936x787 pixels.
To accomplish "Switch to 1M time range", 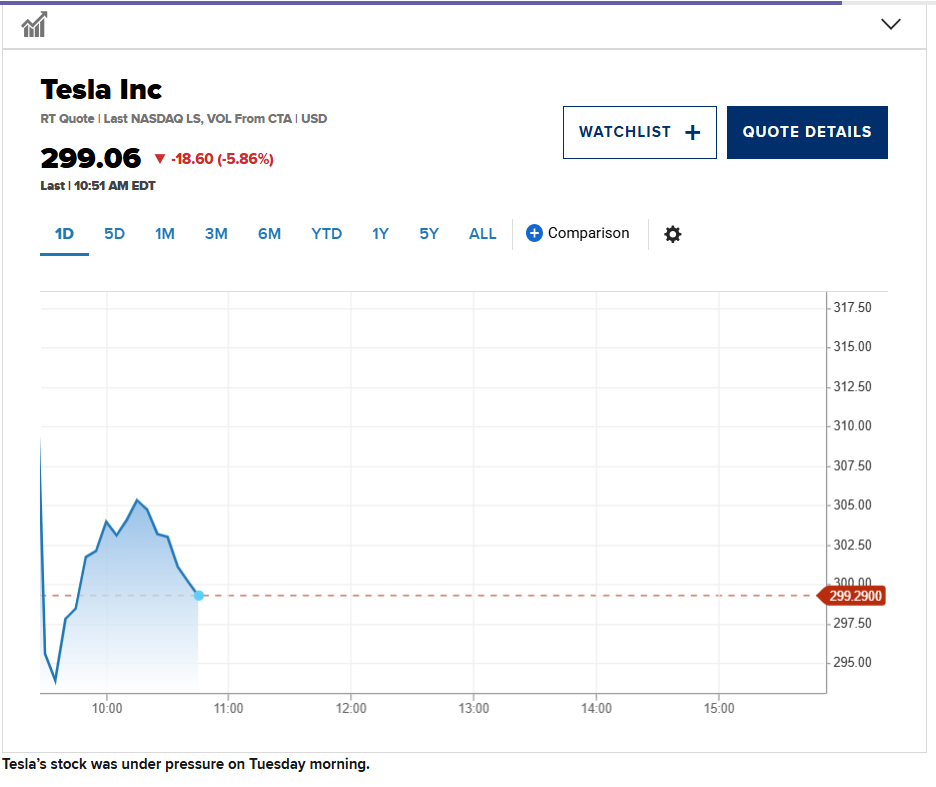I will click(165, 234).
